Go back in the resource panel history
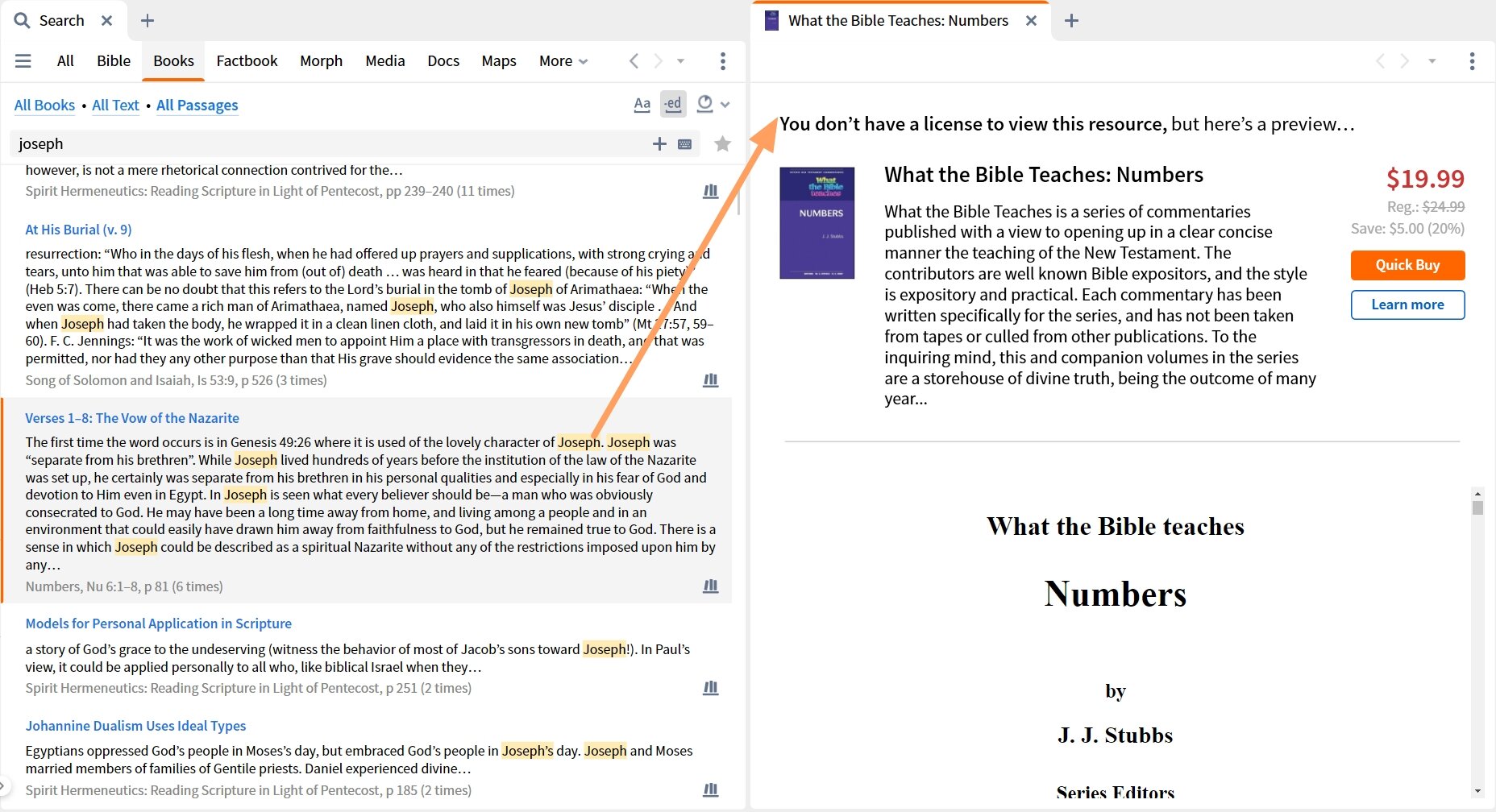Image resolution: width=1496 pixels, height=812 pixels. pos(1381,61)
